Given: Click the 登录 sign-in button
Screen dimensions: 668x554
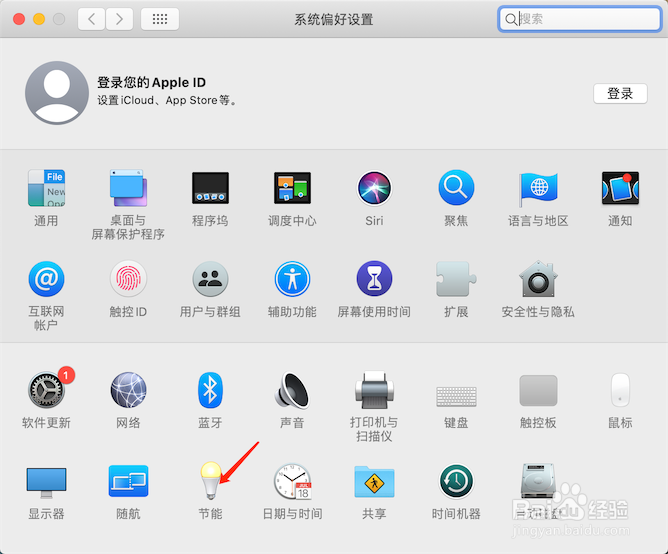Looking at the screenshot, I should [x=620, y=93].
